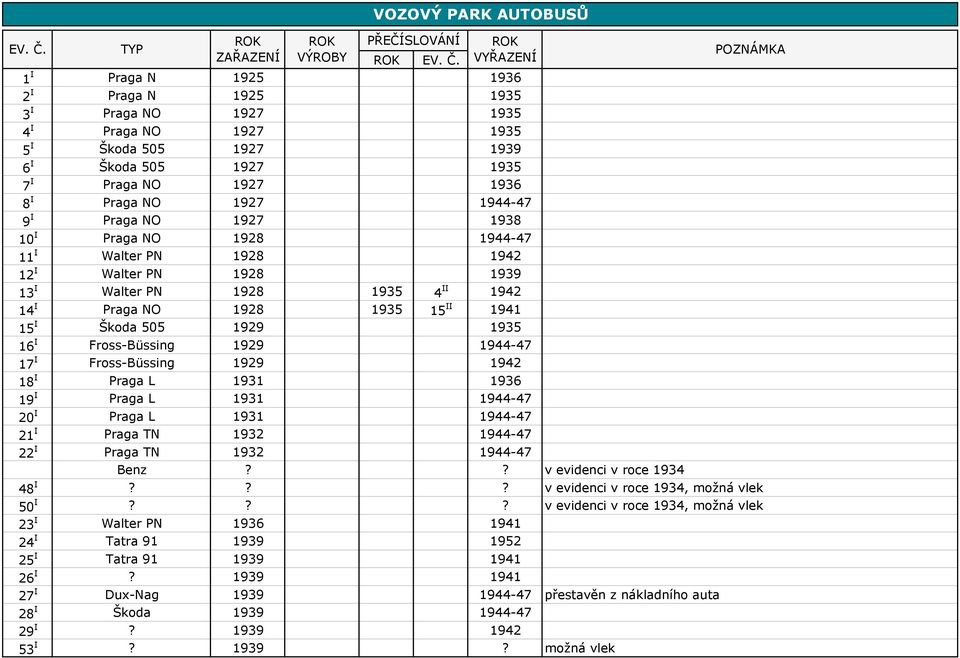Click Praga L in row 18

point(132,381)
